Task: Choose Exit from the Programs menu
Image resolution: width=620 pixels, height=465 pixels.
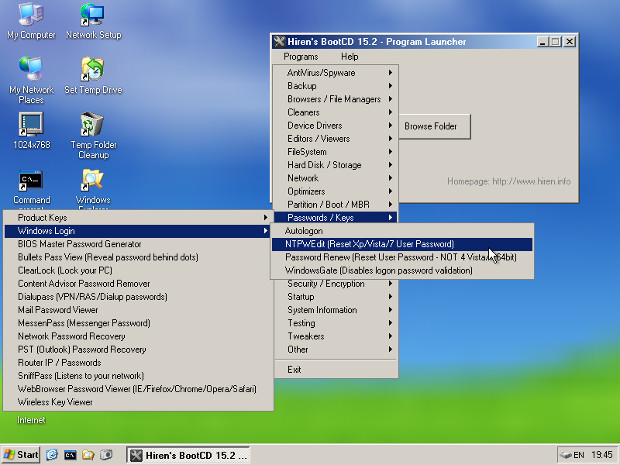Action: (x=336, y=370)
